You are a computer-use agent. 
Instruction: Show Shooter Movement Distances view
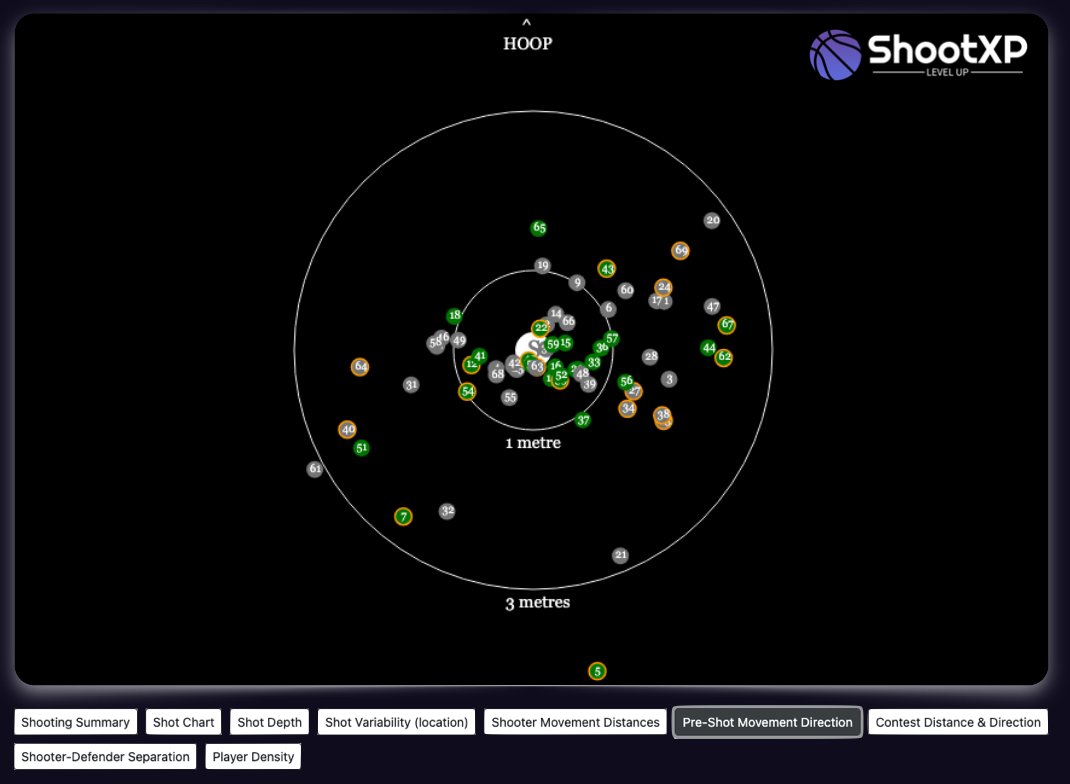click(x=575, y=722)
